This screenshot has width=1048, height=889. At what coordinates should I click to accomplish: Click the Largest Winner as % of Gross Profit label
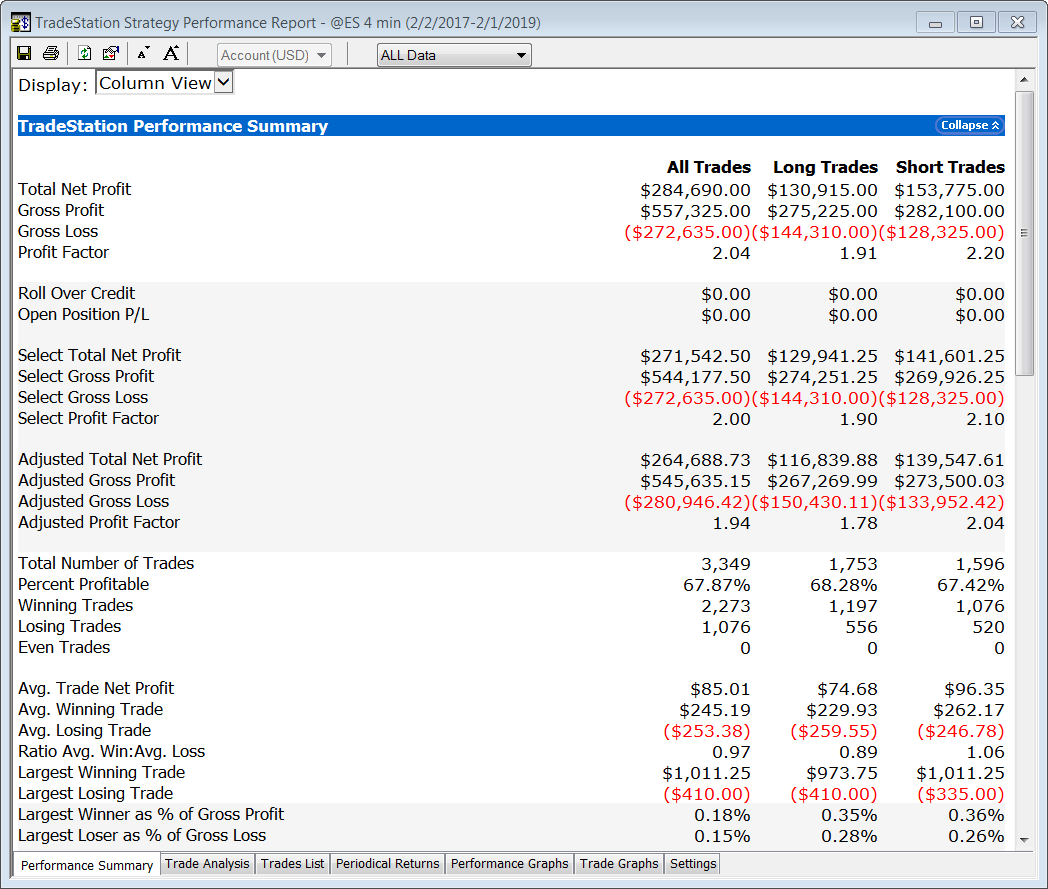[x=151, y=815]
